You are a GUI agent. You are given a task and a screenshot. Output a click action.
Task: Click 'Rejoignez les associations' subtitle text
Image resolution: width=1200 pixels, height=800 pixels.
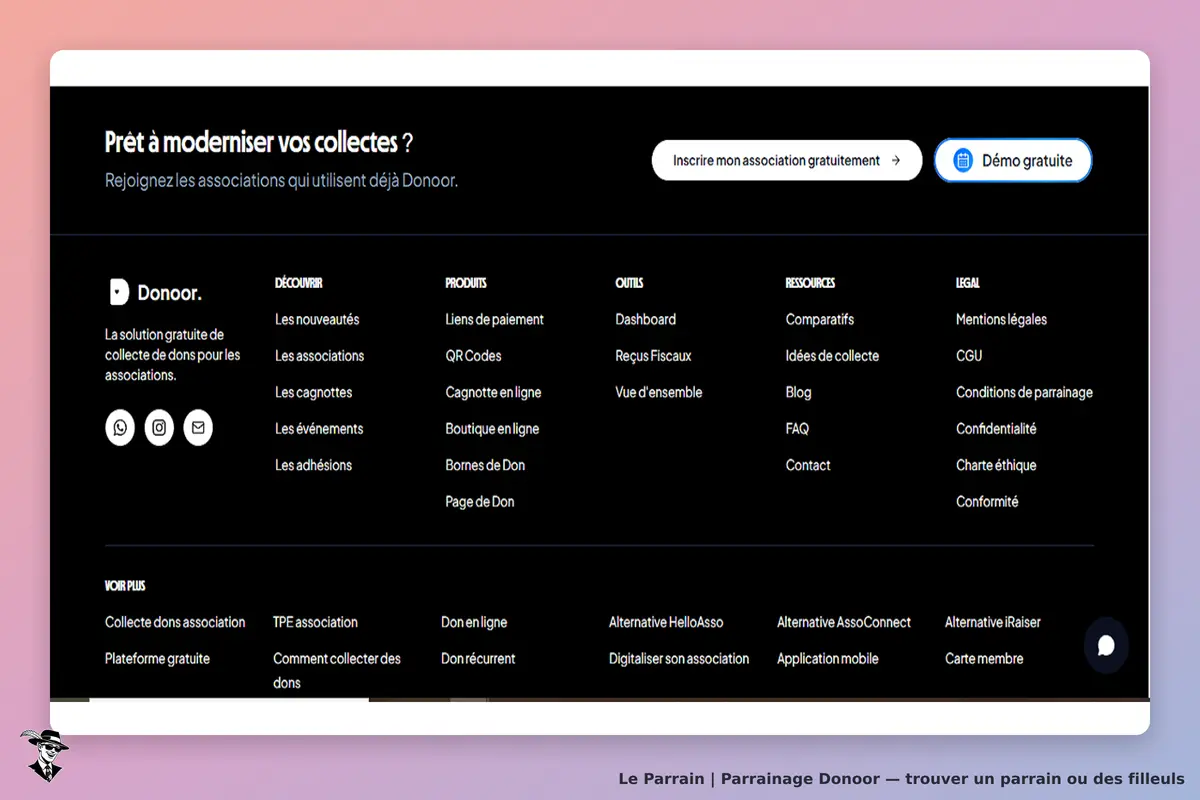click(x=282, y=181)
